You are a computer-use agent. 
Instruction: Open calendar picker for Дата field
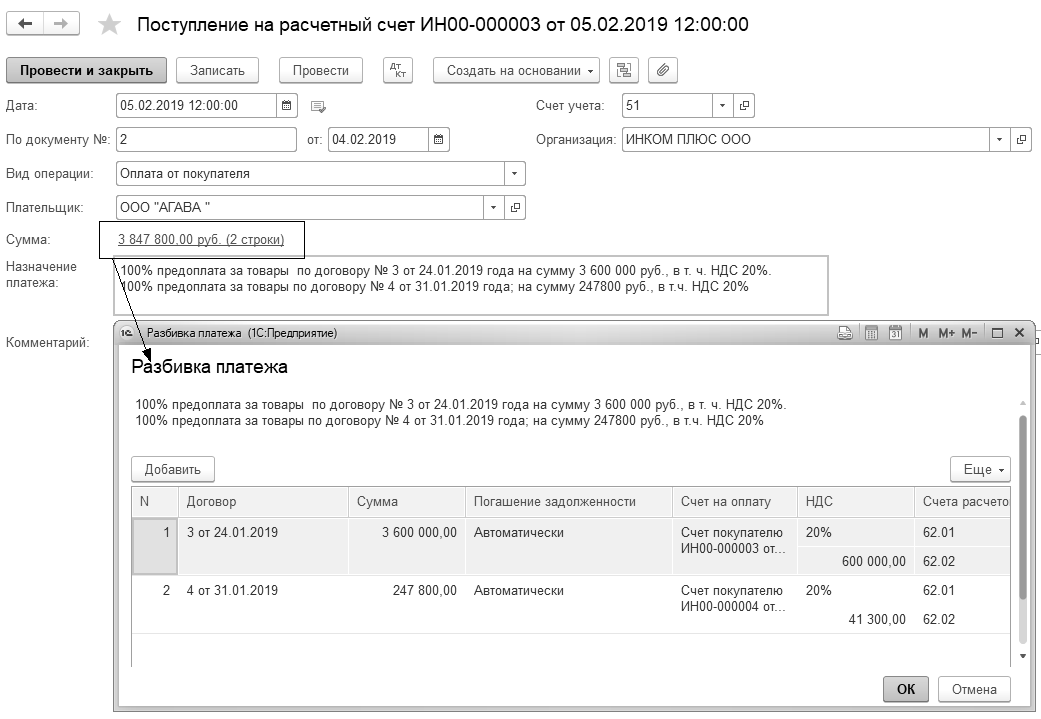click(x=287, y=106)
